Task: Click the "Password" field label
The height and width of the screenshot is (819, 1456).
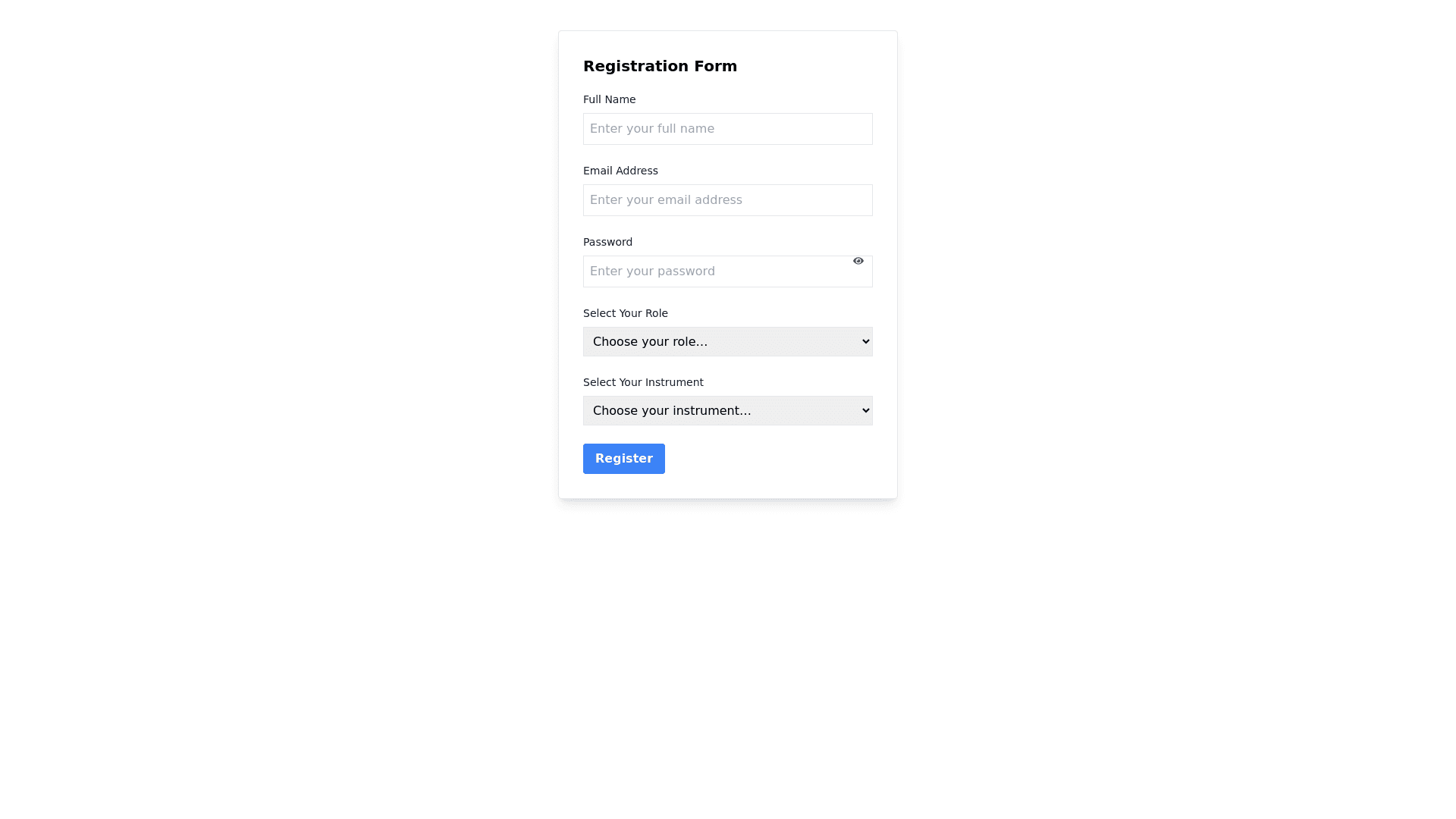Action: click(607, 242)
